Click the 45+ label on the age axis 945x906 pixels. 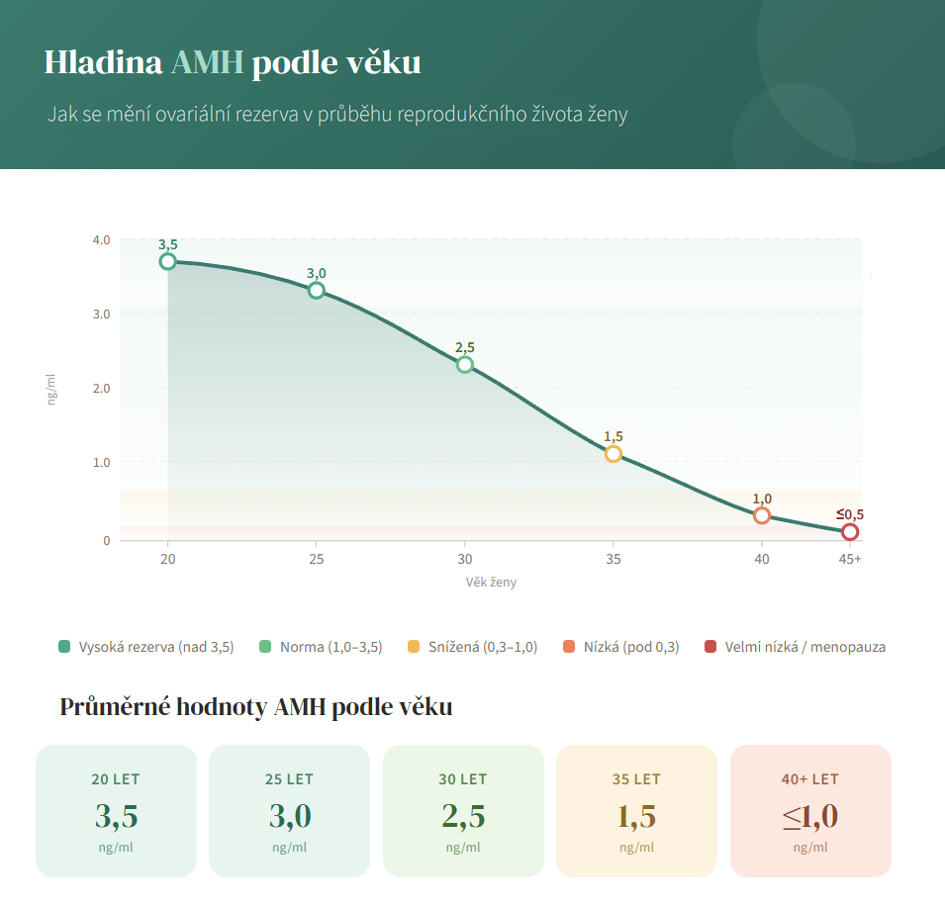pos(850,558)
